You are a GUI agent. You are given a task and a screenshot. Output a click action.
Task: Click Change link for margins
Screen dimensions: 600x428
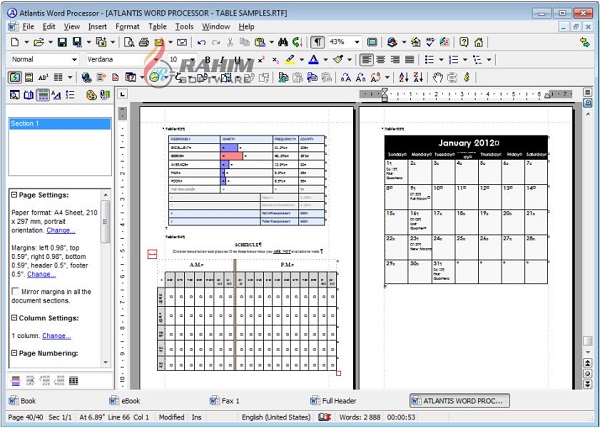pos(42,274)
